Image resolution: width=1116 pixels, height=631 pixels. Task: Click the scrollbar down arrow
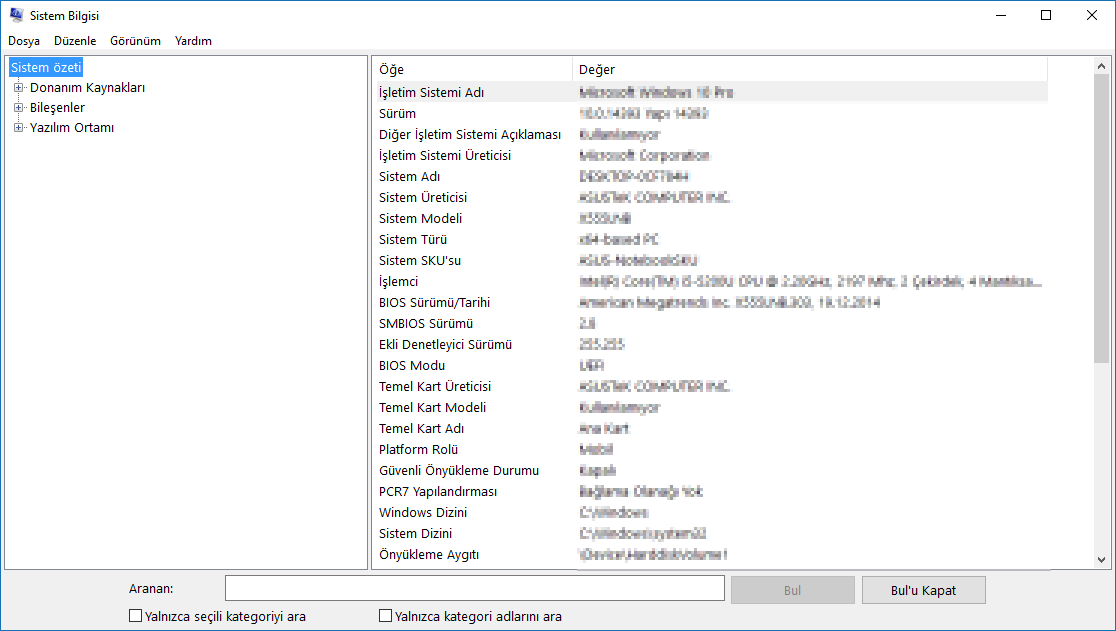(1101, 560)
